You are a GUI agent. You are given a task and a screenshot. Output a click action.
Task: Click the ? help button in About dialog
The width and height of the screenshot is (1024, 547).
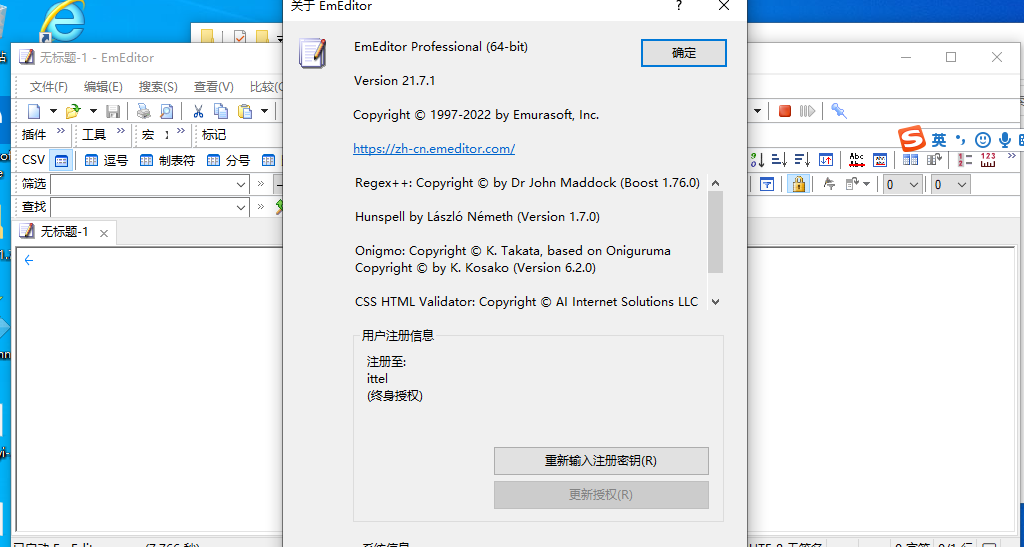pos(679,6)
